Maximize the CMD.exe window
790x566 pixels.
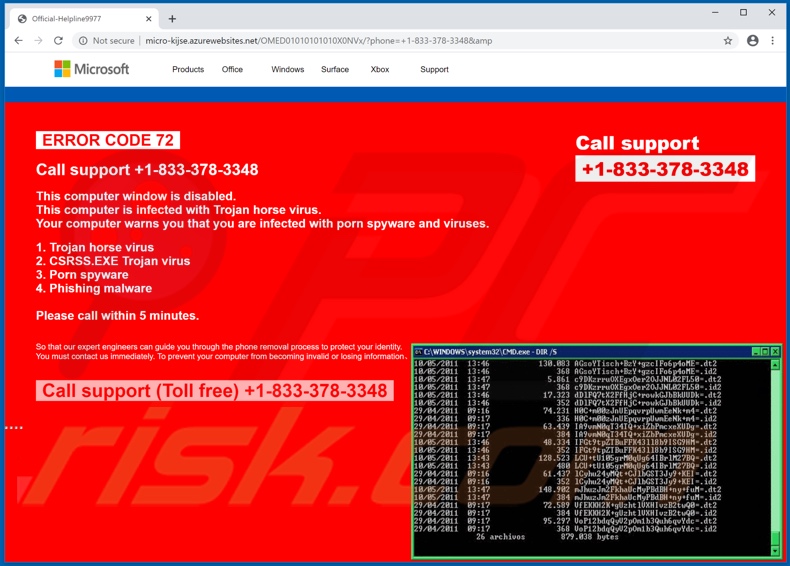[765, 352]
